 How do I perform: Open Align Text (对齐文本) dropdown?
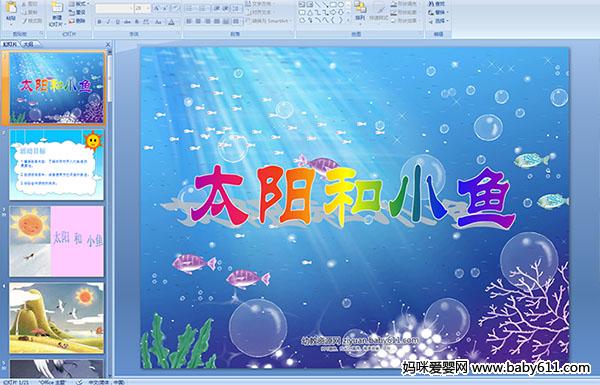261,12
